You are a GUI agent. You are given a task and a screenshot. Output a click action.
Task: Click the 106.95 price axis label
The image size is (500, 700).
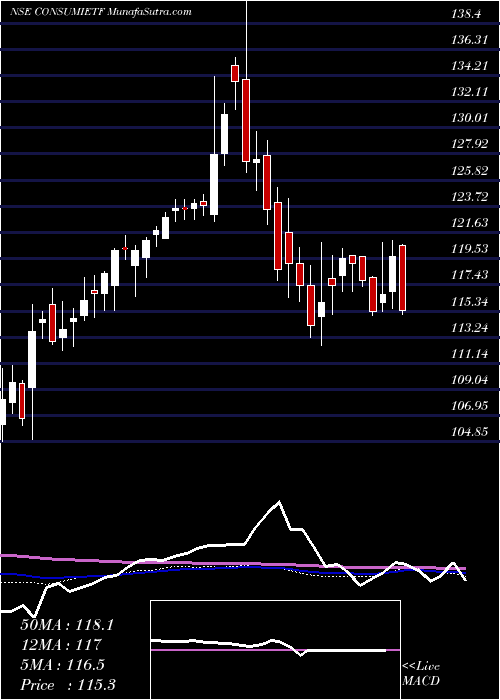coord(469,407)
